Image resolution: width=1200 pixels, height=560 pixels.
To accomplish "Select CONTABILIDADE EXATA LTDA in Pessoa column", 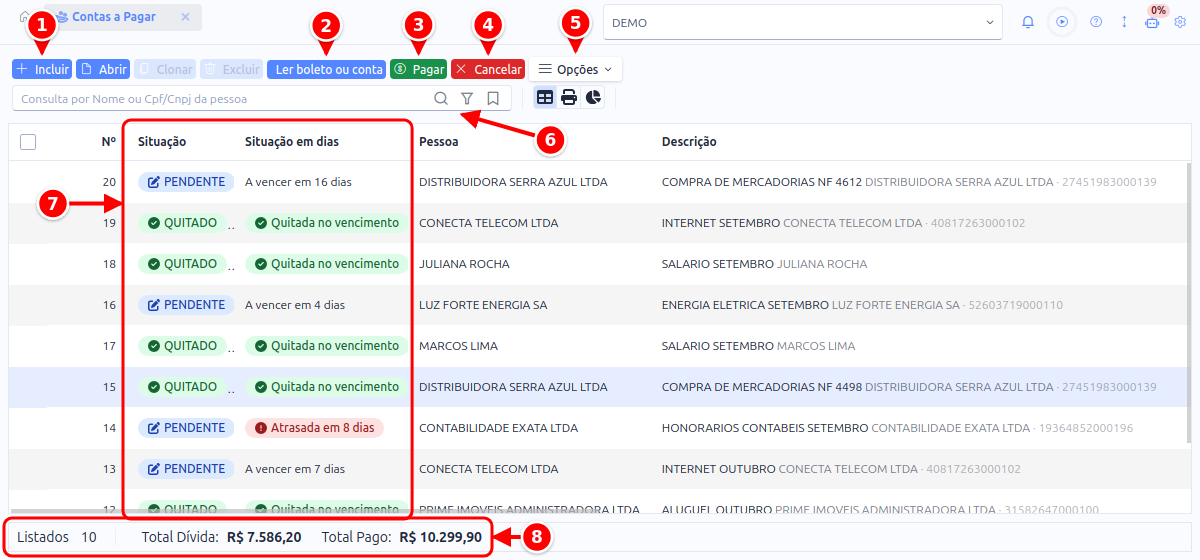I will pyautogui.click(x=498, y=428).
